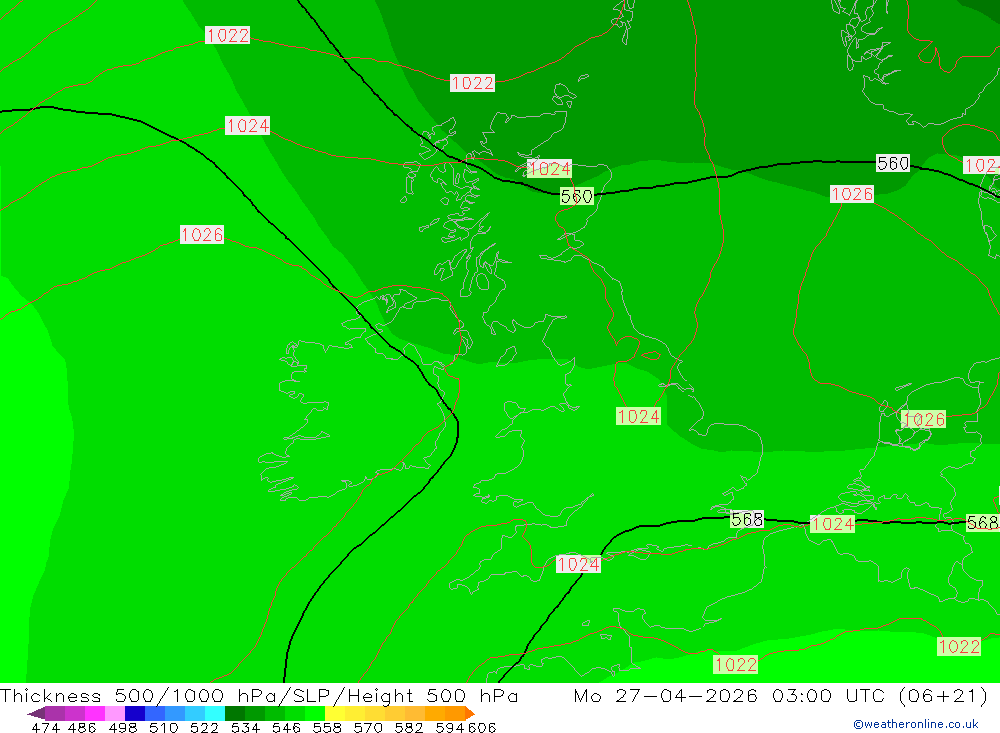The width and height of the screenshot is (1000, 733).
Task: Click the 568 contour label near southeast England
Action: click(747, 519)
